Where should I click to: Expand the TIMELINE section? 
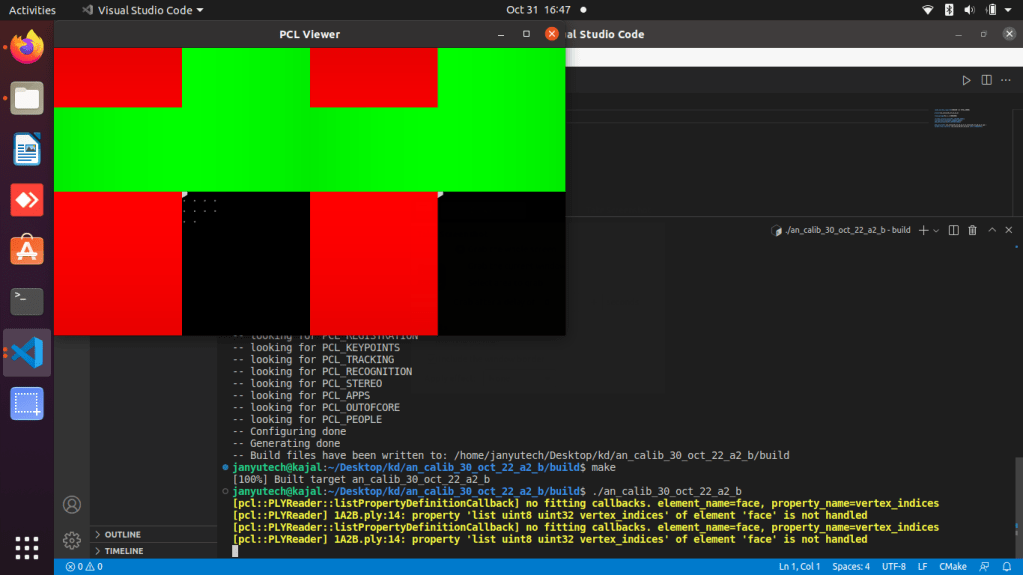click(x=123, y=551)
